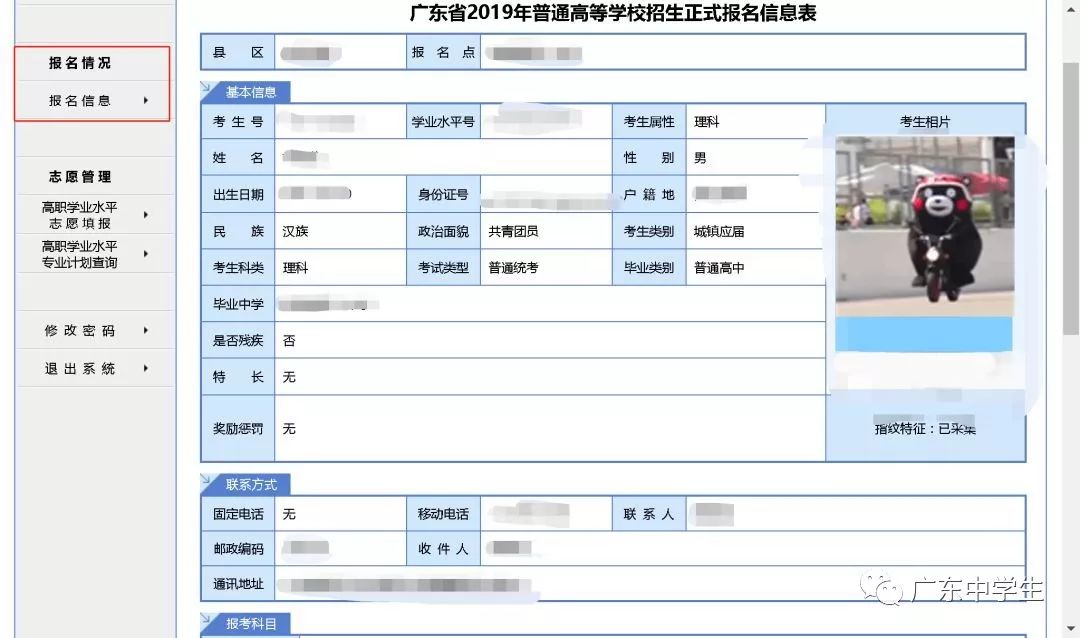Click the arrow icon beside 报名信息

(146, 100)
